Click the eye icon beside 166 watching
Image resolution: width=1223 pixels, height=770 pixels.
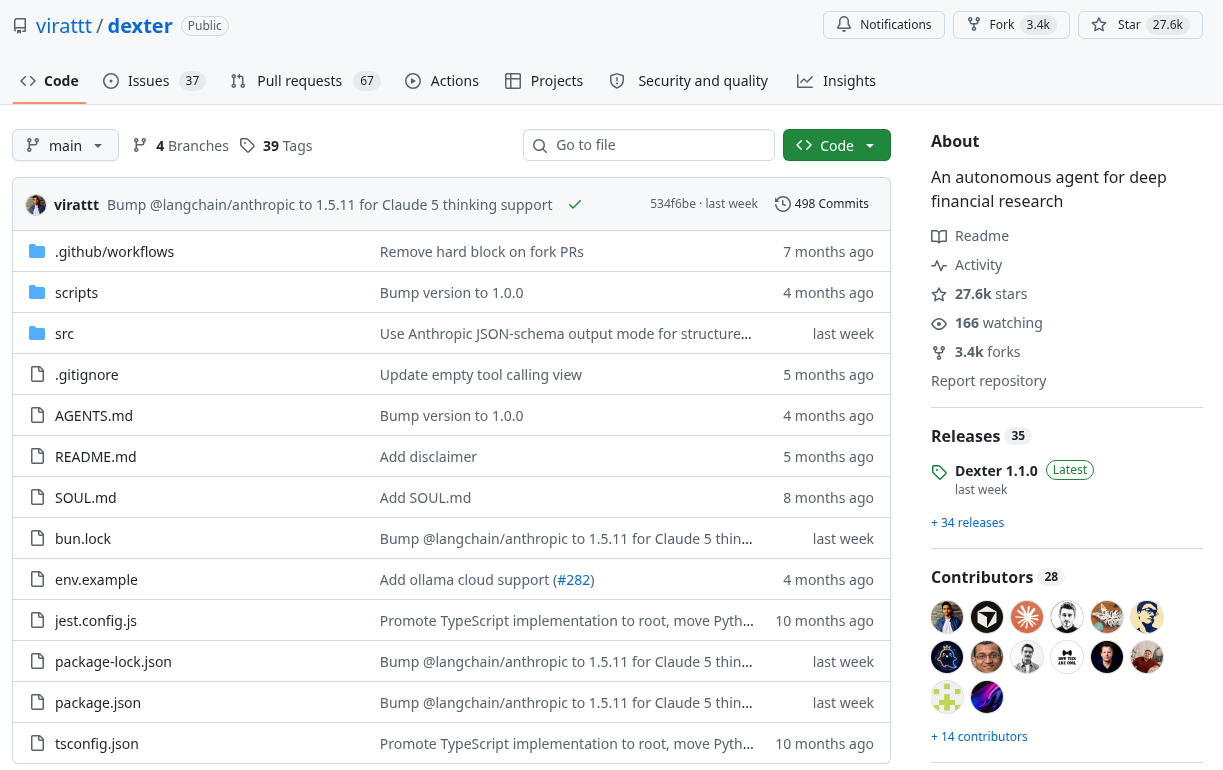point(939,323)
